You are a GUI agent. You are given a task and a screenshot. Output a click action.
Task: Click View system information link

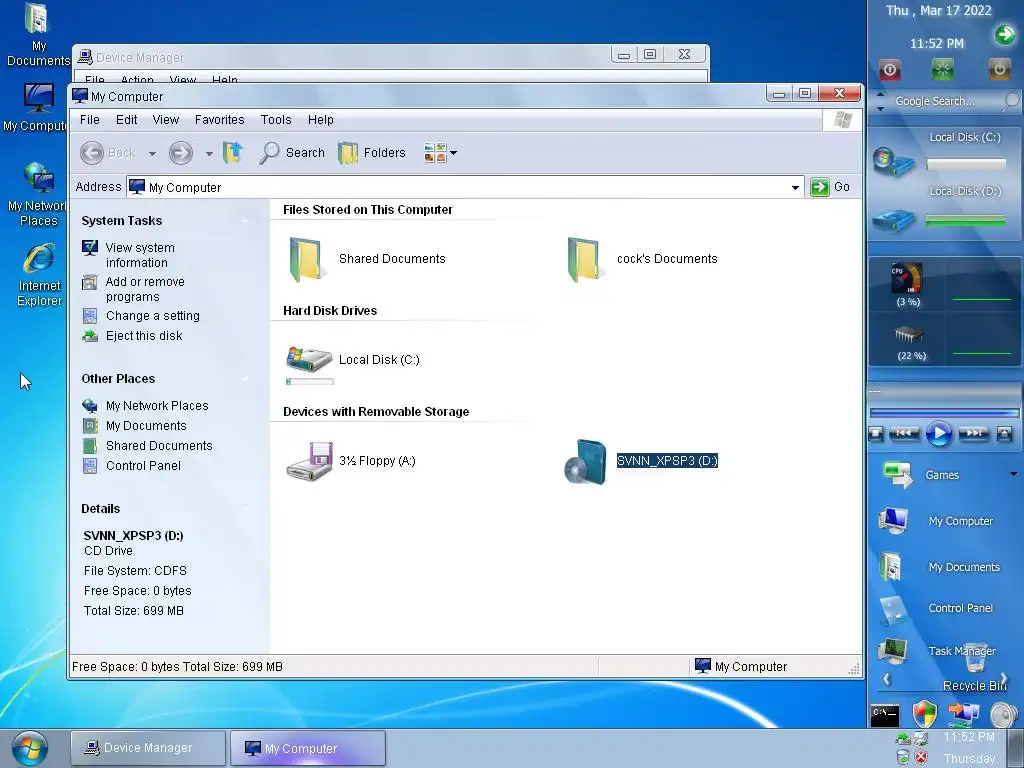140,255
